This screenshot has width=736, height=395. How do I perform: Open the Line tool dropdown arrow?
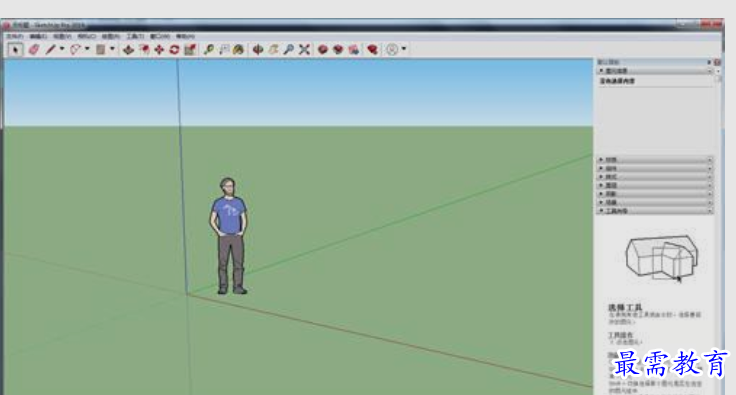click(x=61, y=49)
